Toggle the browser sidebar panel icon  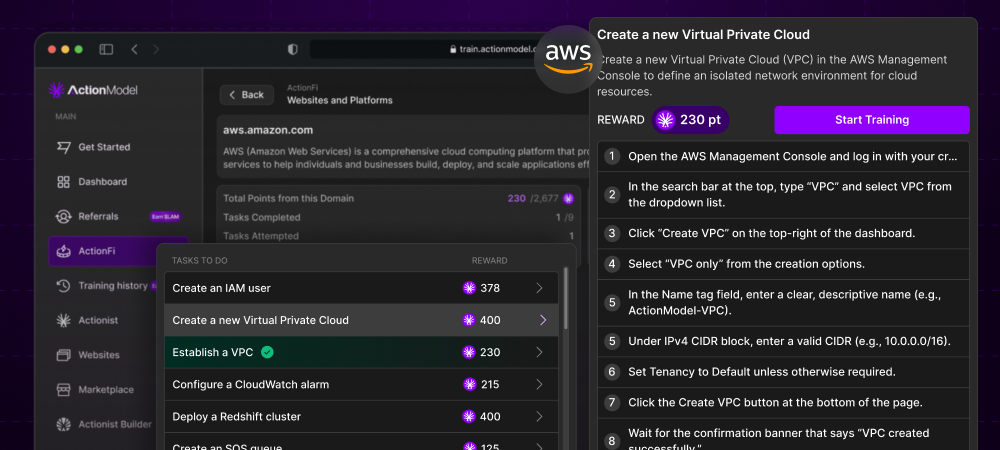click(107, 49)
